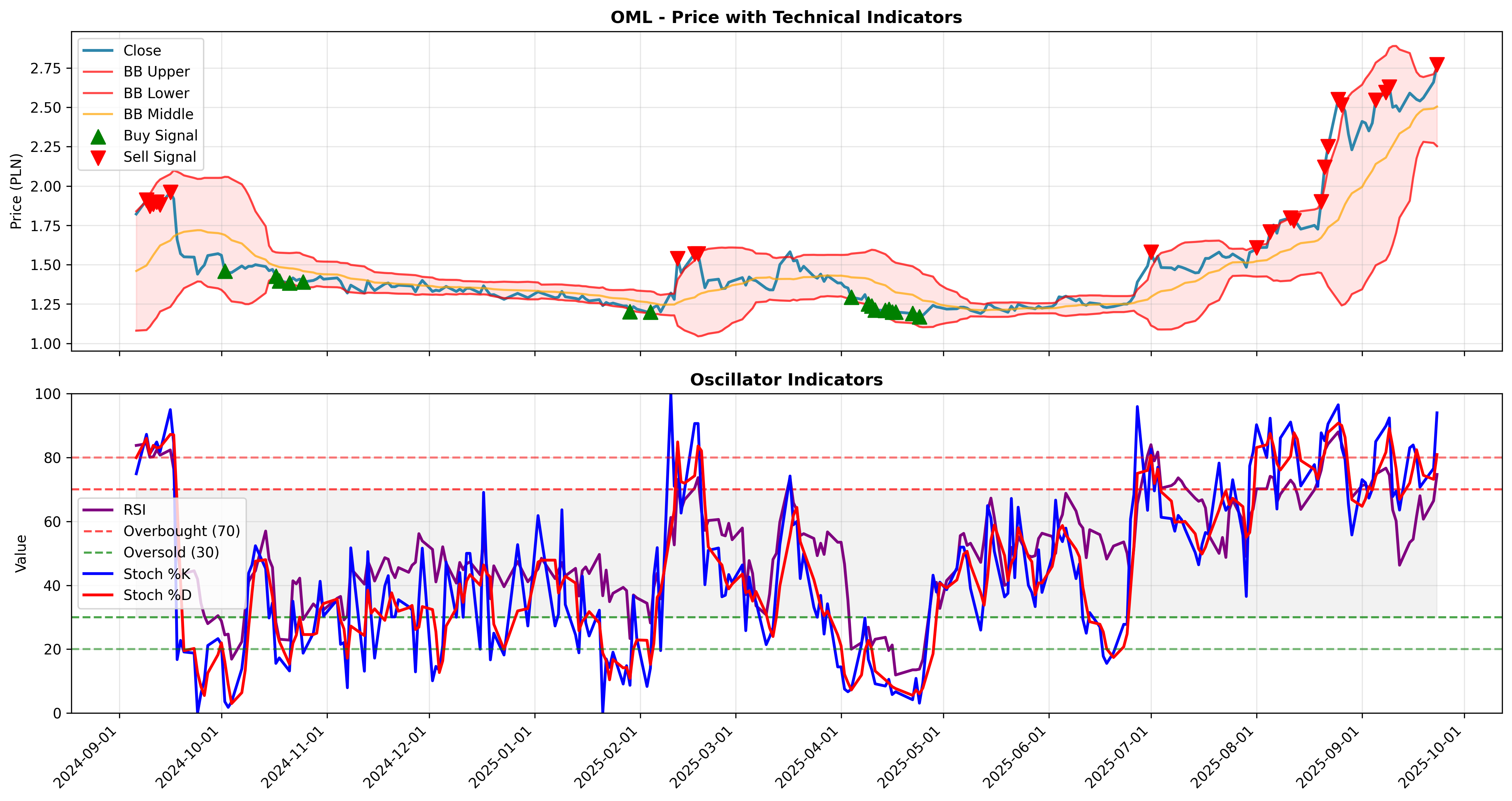Click the sell signal marker at 2025-07-01

point(1151,252)
